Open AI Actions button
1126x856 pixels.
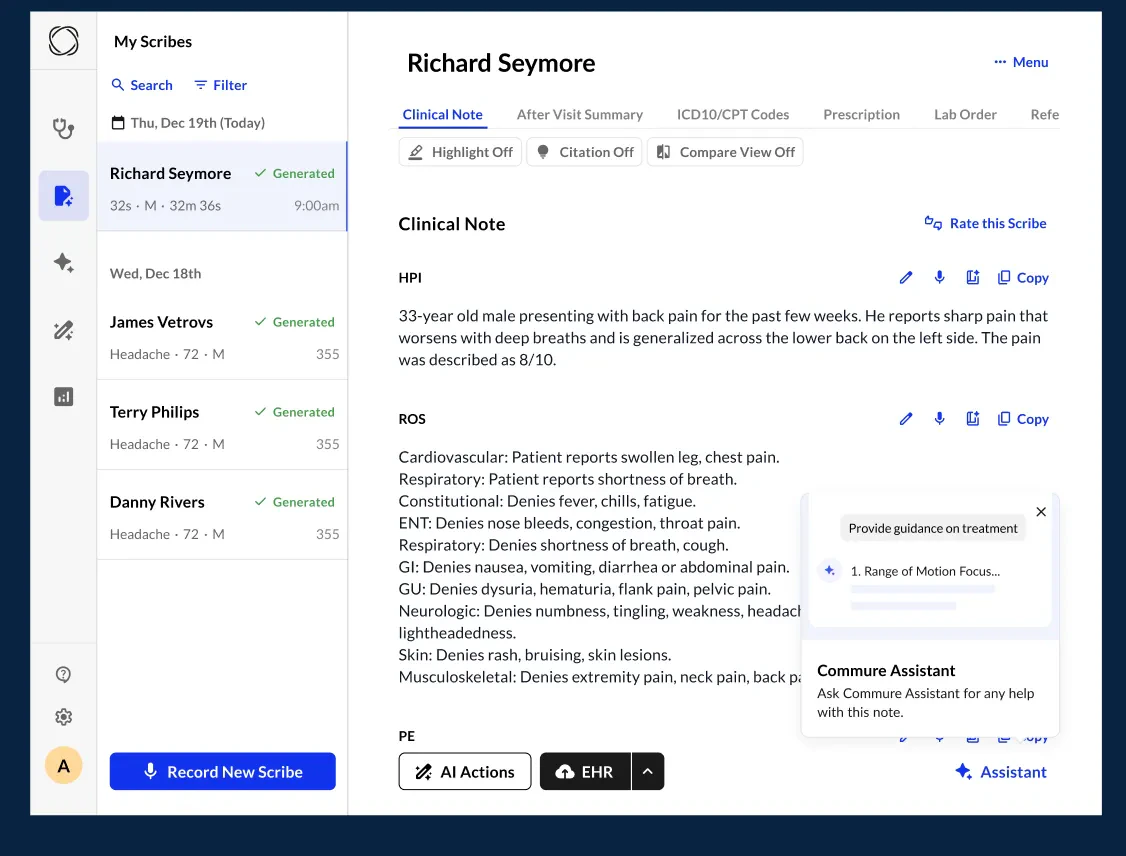pos(465,771)
